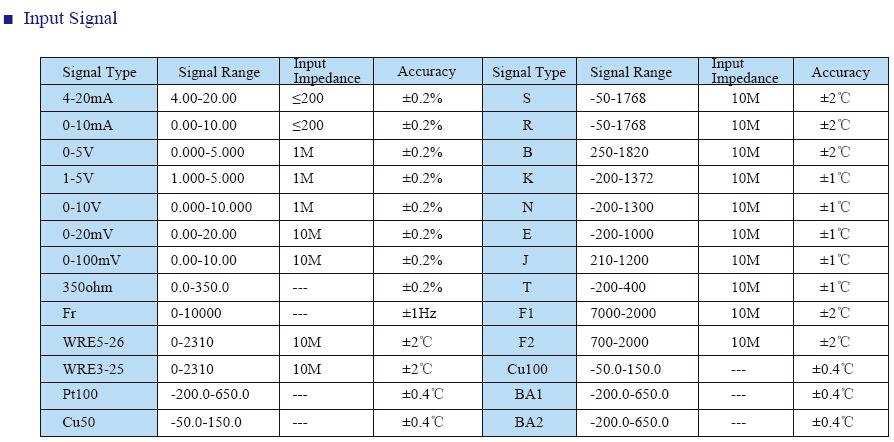This screenshot has height=442, width=894.
Task: Click the Cu50 signal type cell
Action: click(x=99, y=423)
